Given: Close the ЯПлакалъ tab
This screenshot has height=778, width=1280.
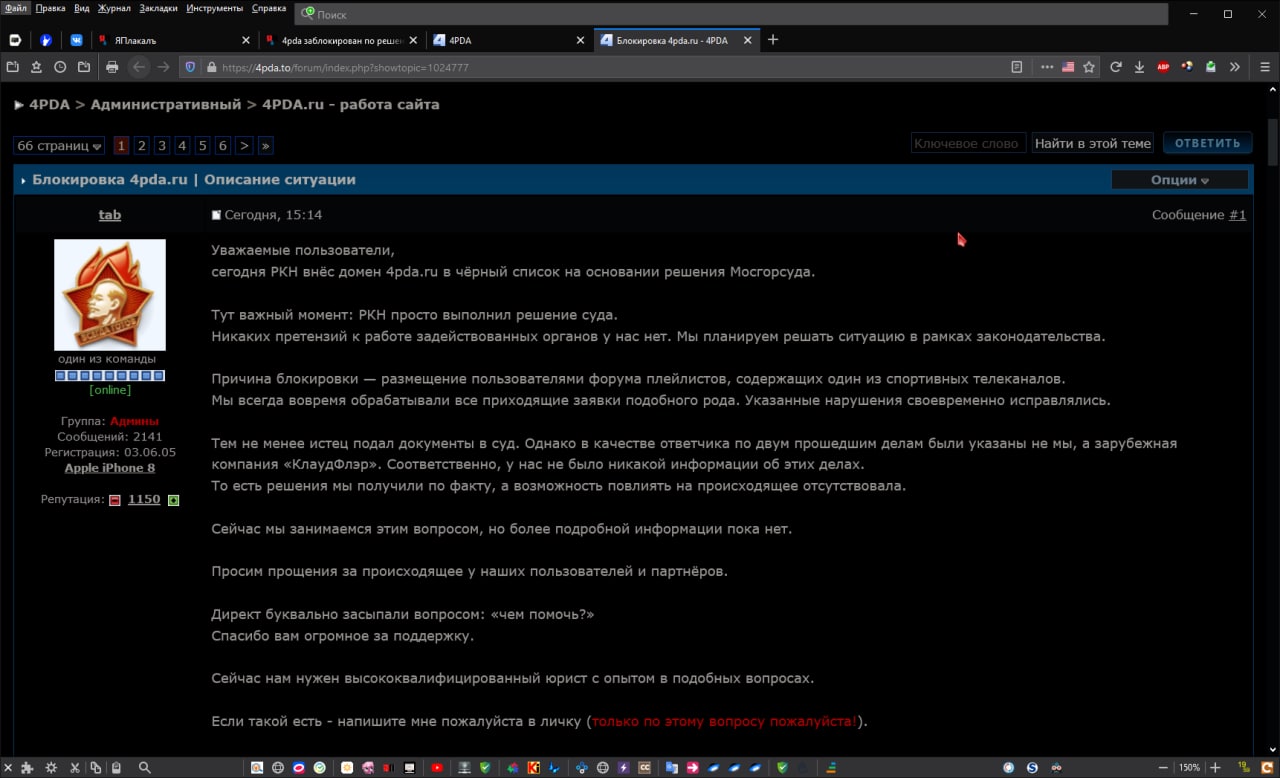Looking at the screenshot, I should point(246,40).
